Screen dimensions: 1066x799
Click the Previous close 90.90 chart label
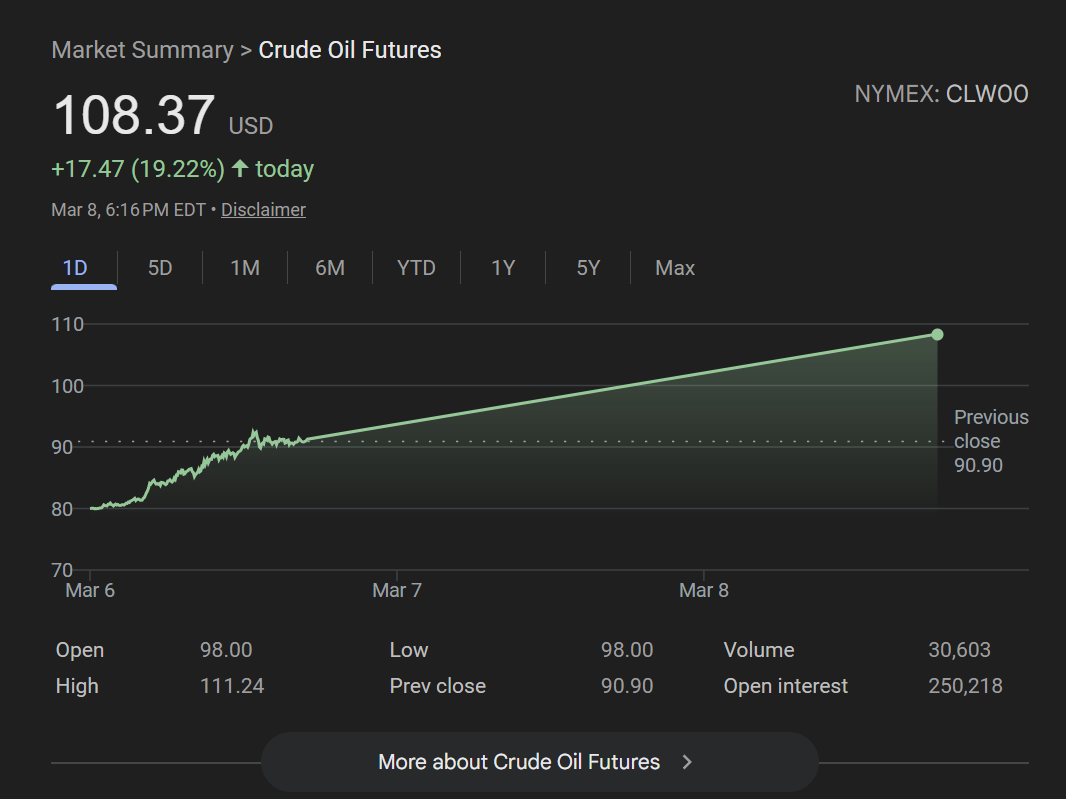click(x=990, y=441)
